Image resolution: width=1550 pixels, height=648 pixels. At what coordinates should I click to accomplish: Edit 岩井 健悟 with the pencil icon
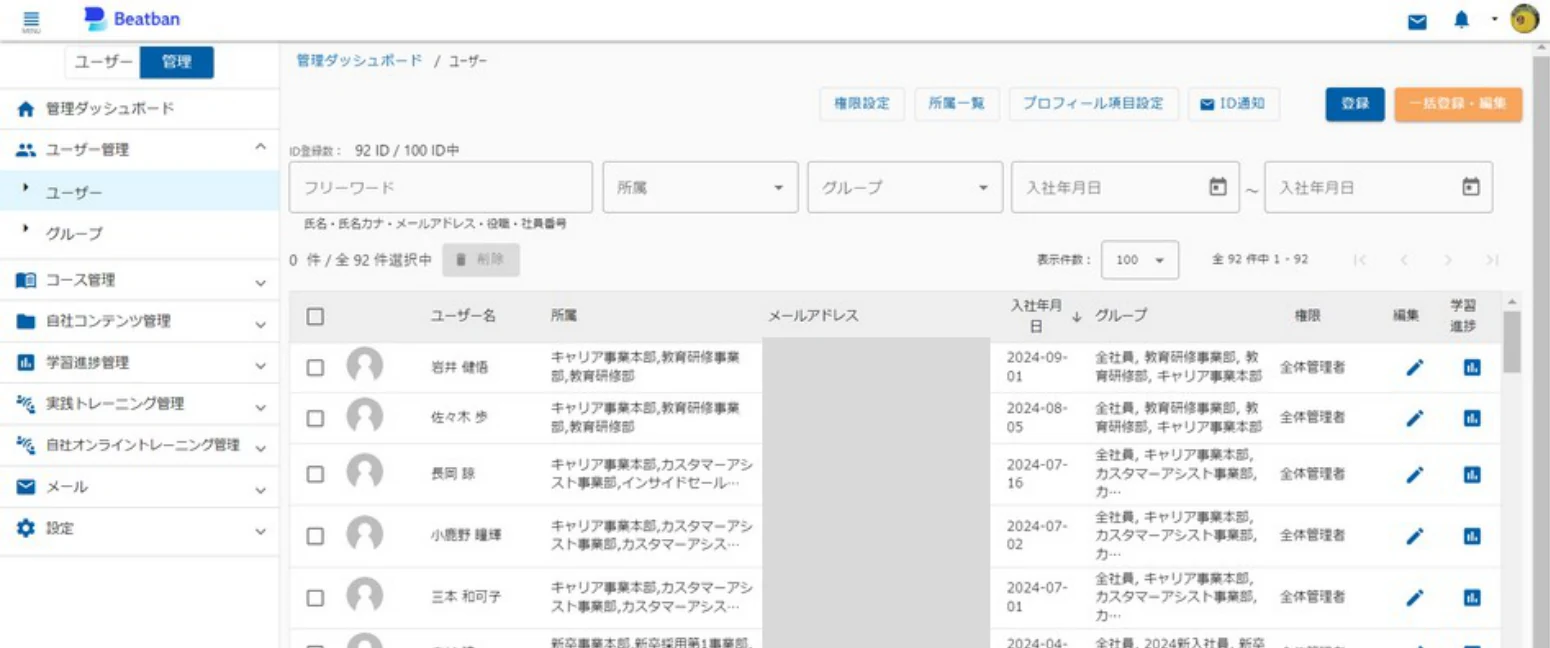[1414, 367]
